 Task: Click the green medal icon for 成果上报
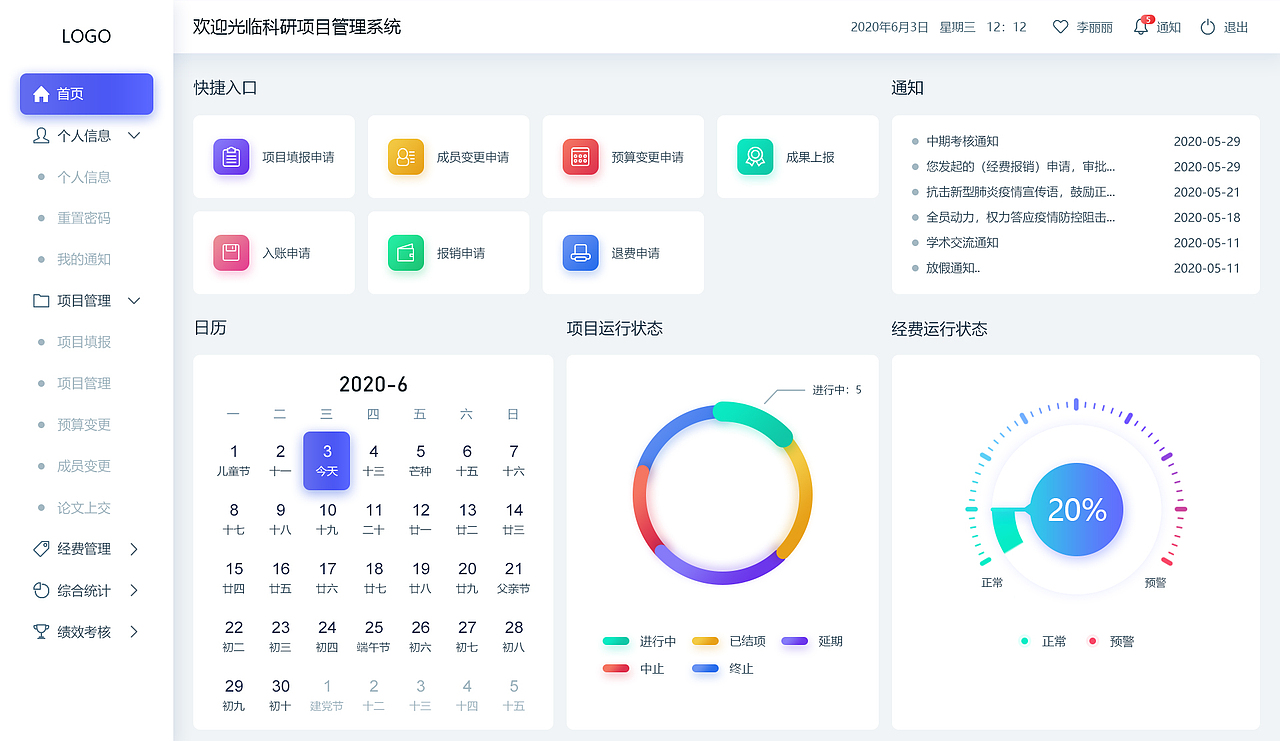(x=755, y=157)
